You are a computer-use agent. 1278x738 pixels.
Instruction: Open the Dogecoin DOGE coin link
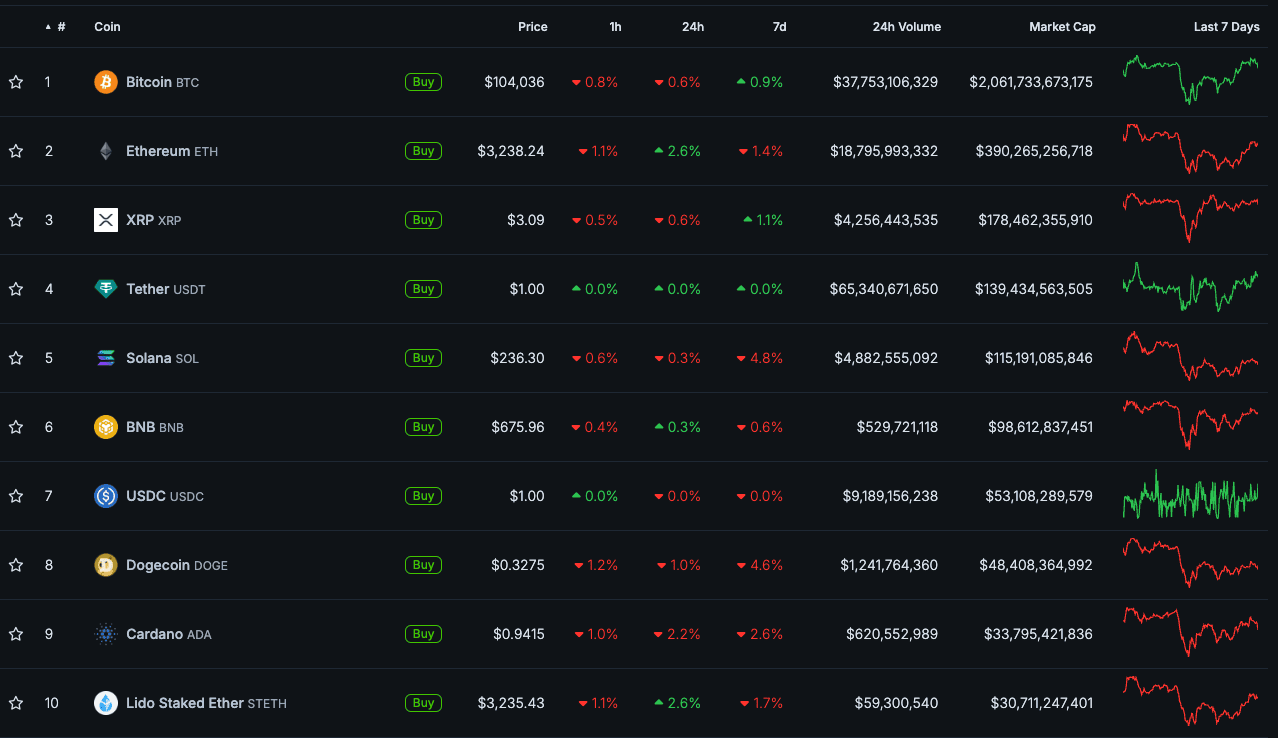point(177,565)
